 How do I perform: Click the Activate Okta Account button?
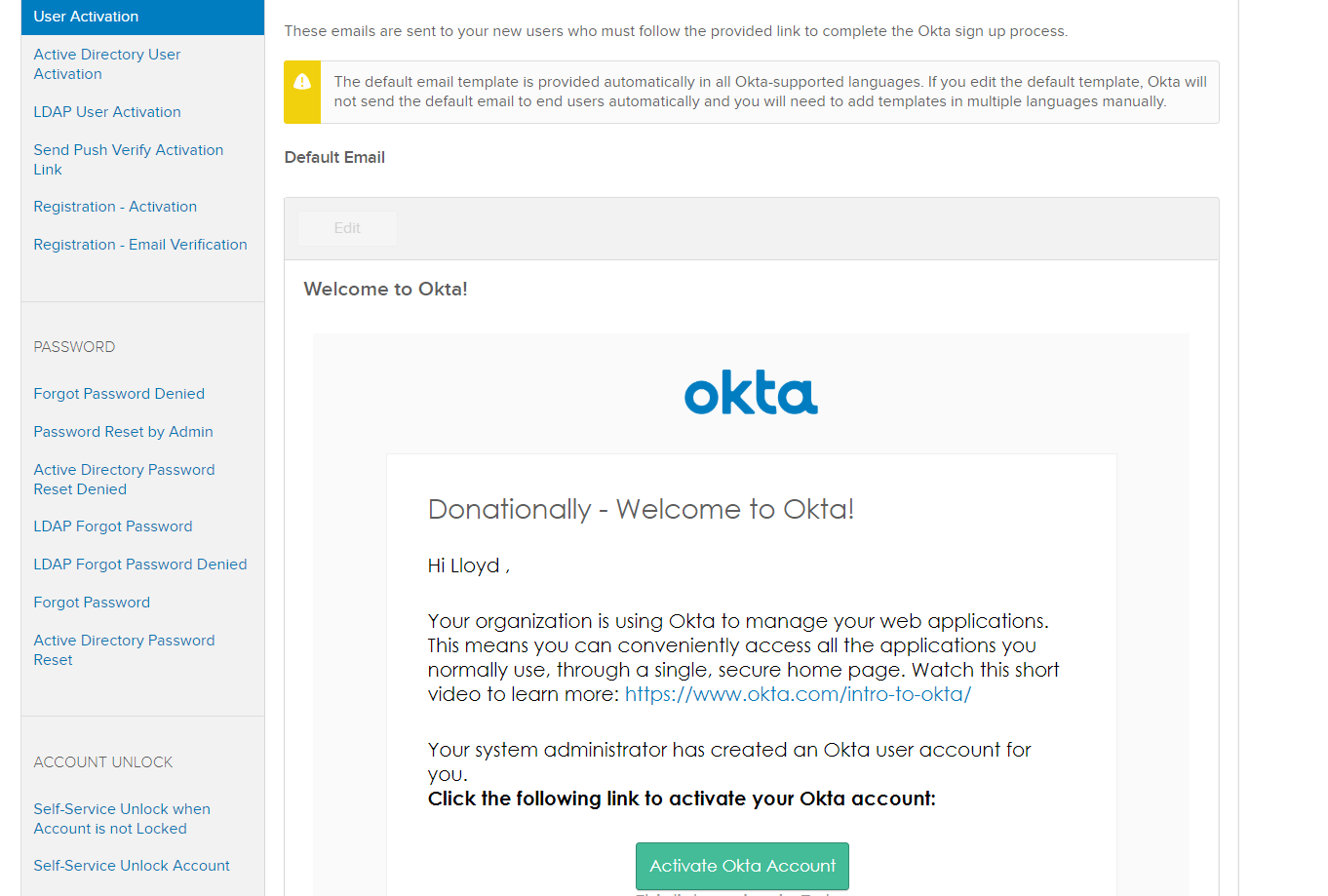click(x=742, y=866)
